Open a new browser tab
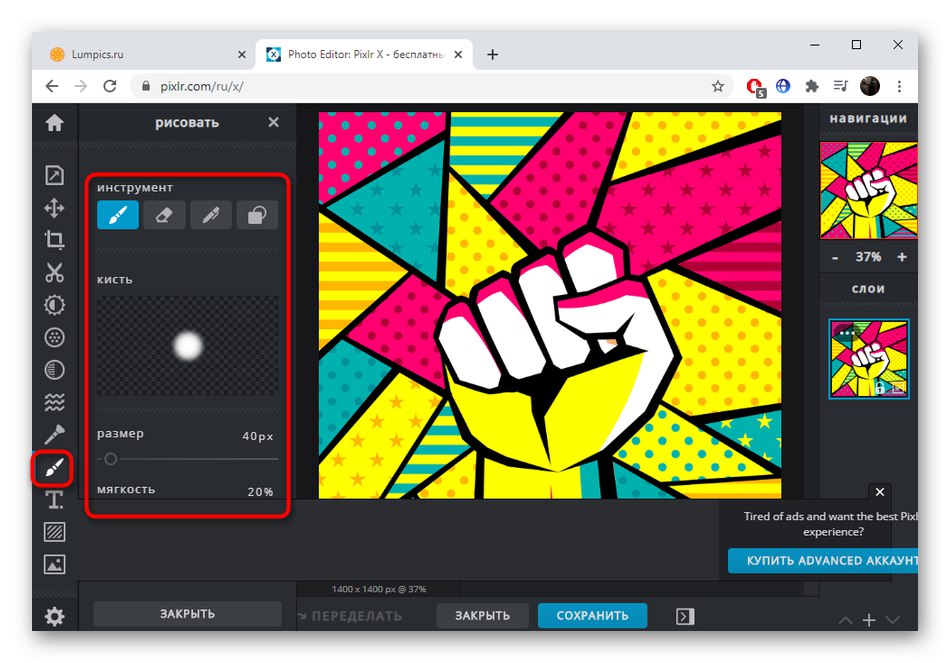Image resolution: width=950 pixels, height=663 pixels. (x=492, y=54)
